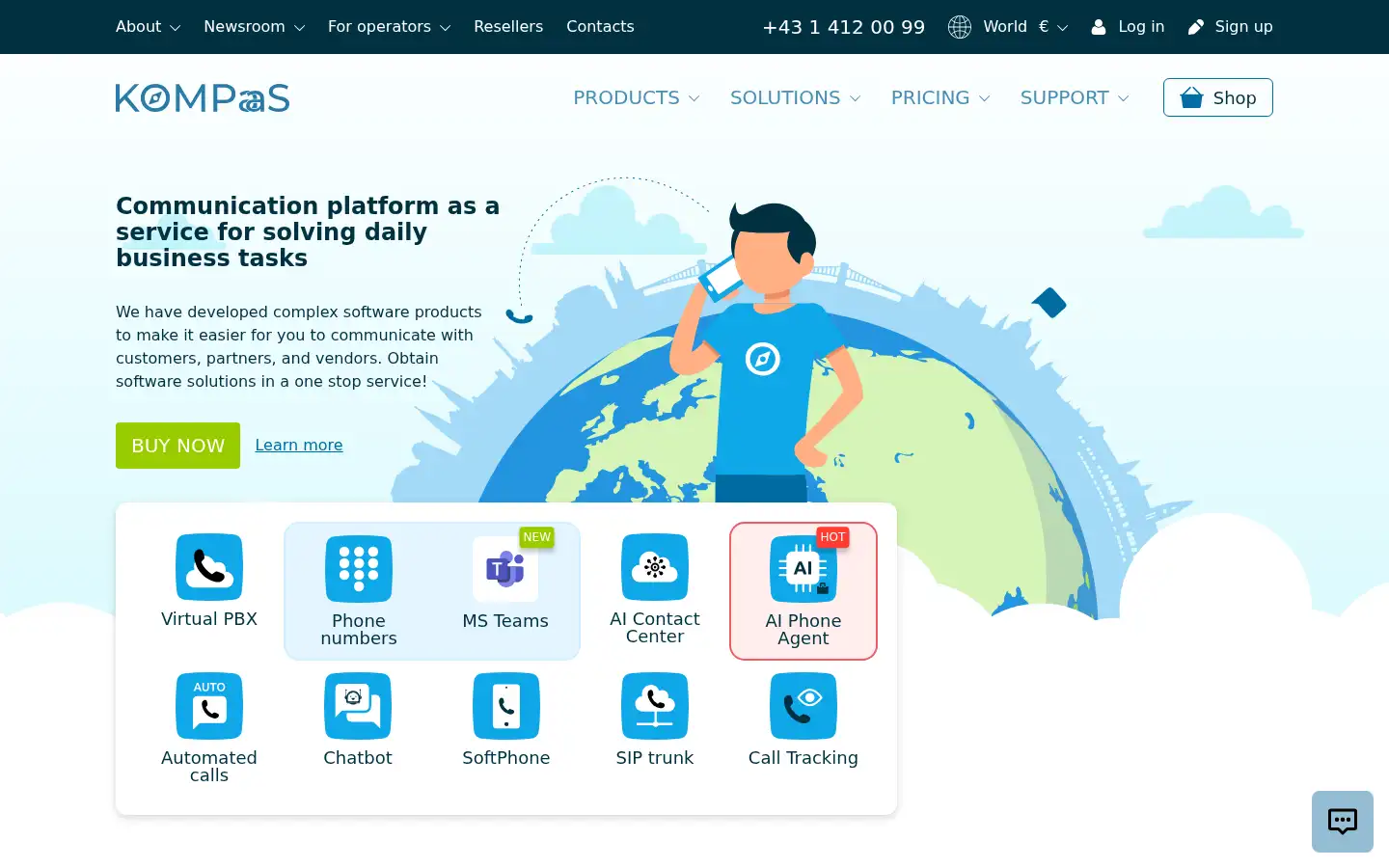The image size is (1389, 868).
Task: Click the Virtual PBX label
Action: click(x=209, y=619)
